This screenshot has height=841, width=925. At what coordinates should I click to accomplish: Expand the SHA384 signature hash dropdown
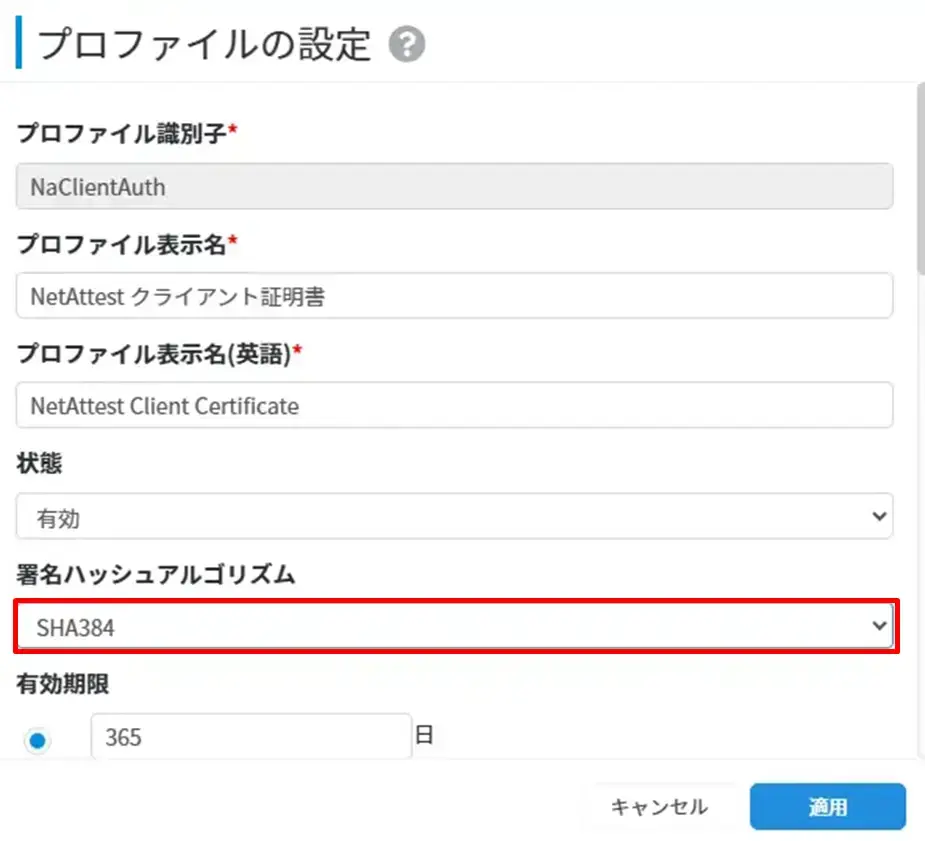pos(454,627)
